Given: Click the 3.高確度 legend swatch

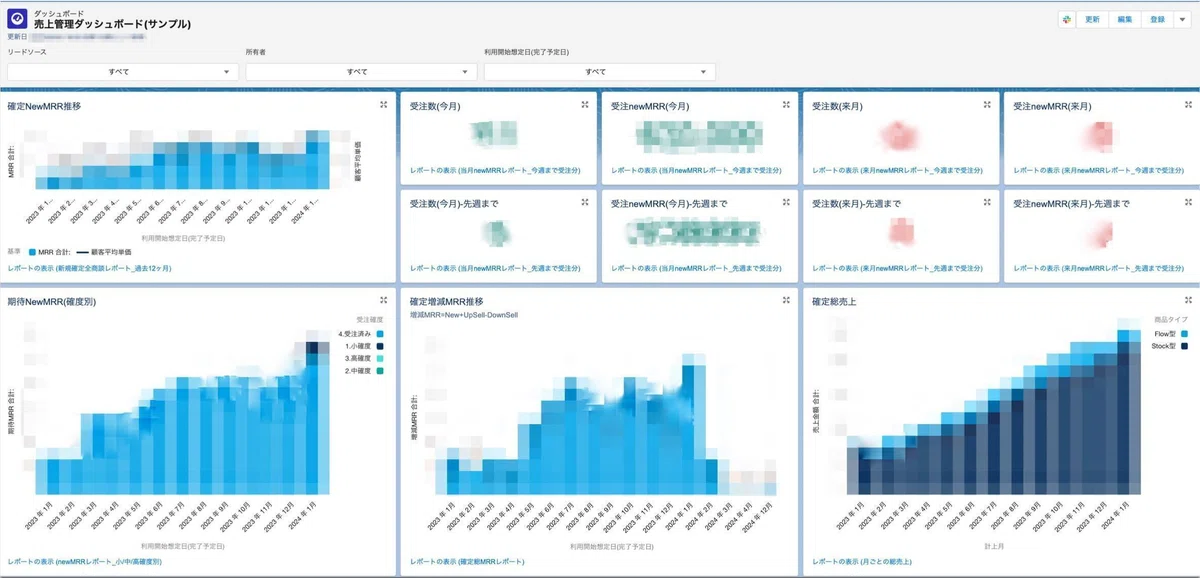Looking at the screenshot, I should tap(381, 358).
